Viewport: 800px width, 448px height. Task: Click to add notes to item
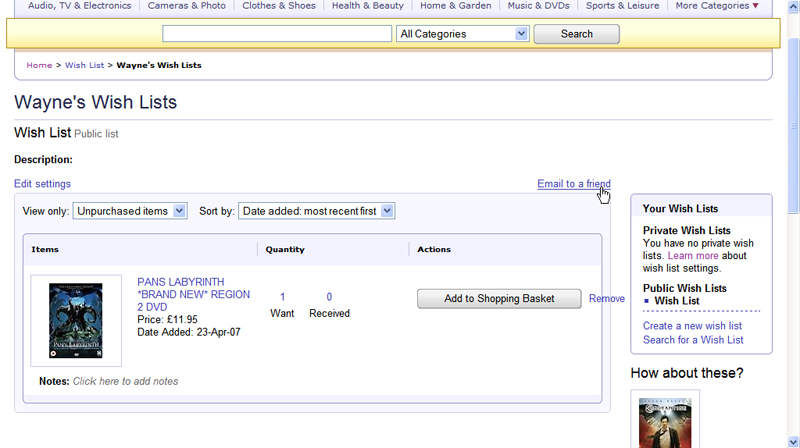point(125,381)
